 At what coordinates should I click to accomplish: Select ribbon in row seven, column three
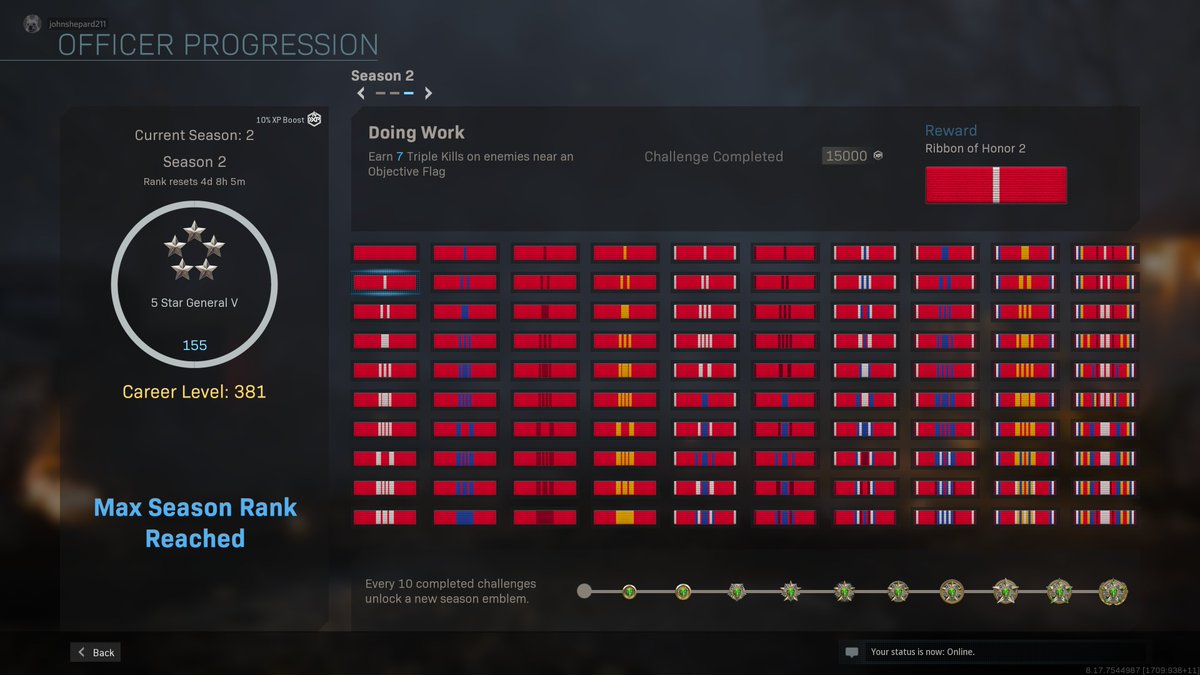(544, 430)
